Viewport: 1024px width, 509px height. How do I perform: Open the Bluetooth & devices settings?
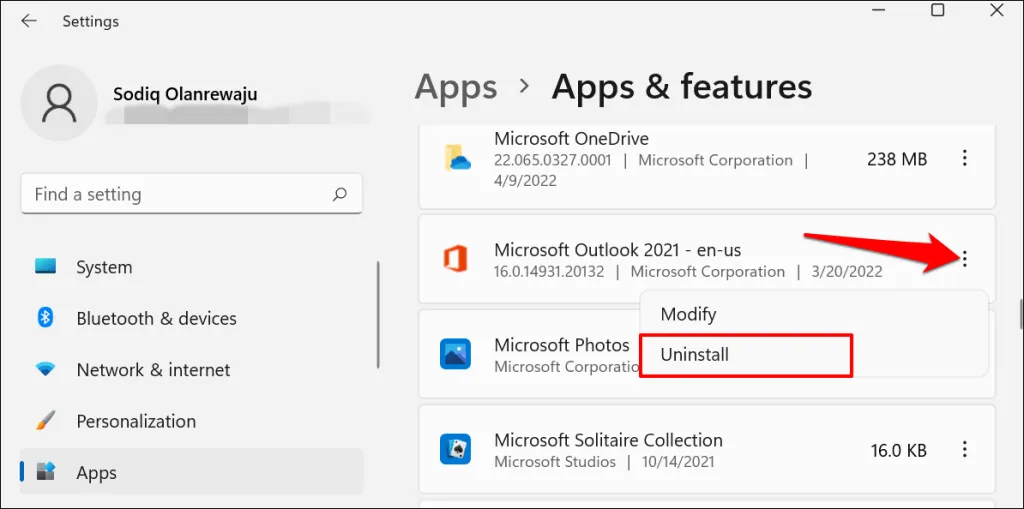(x=156, y=319)
